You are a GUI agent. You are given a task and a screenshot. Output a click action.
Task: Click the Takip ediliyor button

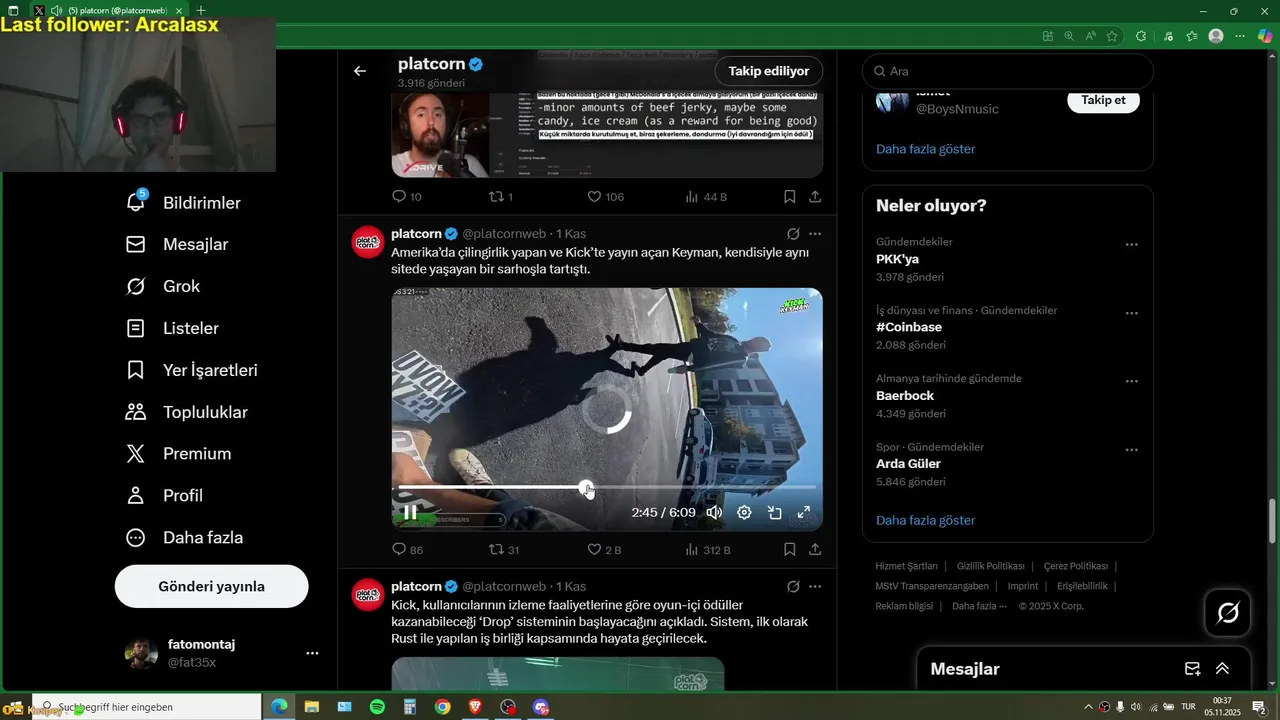pyautogui.click(x=769, y=71)
